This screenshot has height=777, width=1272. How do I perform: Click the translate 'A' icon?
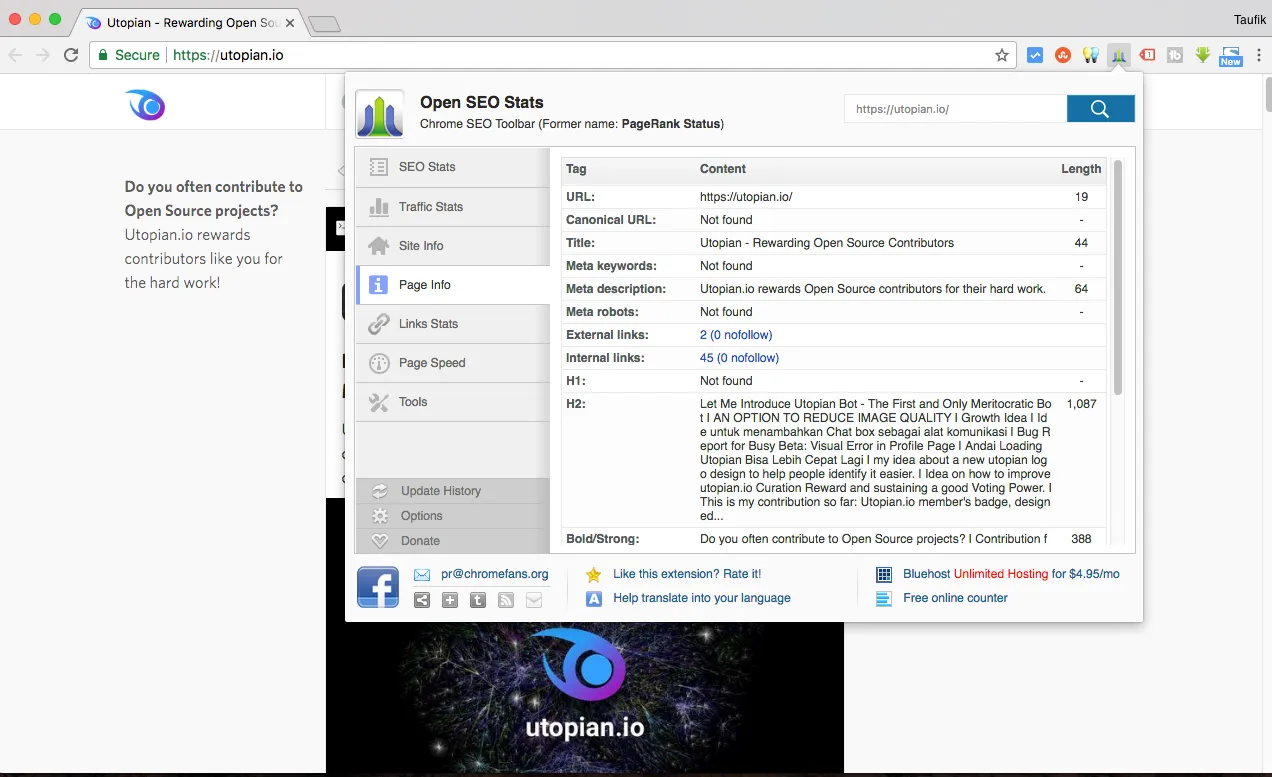click(x=594, y=599)
